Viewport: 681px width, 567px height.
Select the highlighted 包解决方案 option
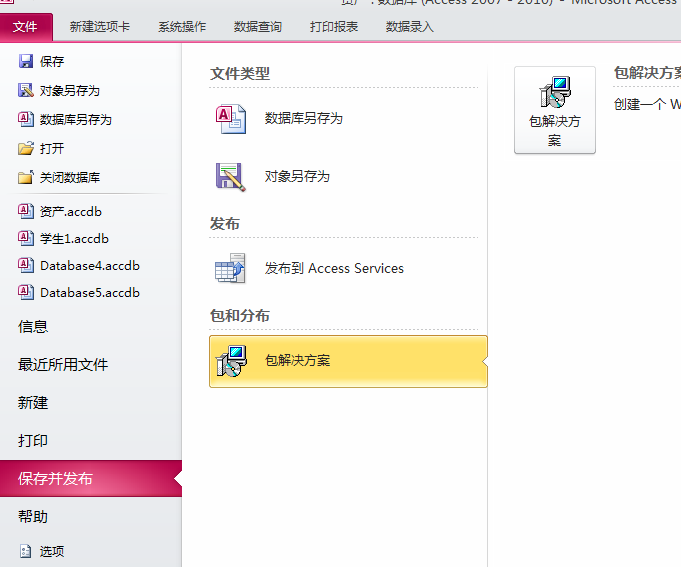click(x=348, y=361)
